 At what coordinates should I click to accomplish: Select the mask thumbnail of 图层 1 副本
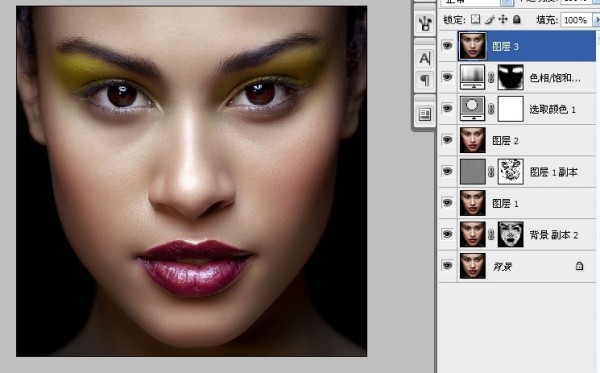tap(510, 172)
